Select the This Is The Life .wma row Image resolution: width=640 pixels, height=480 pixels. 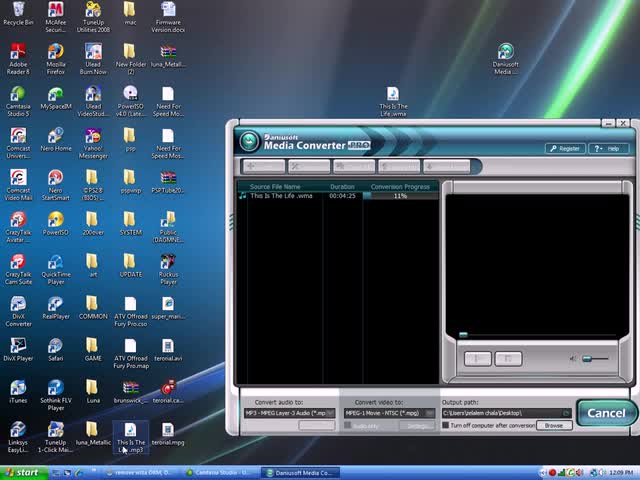click(x=338, y=196)
